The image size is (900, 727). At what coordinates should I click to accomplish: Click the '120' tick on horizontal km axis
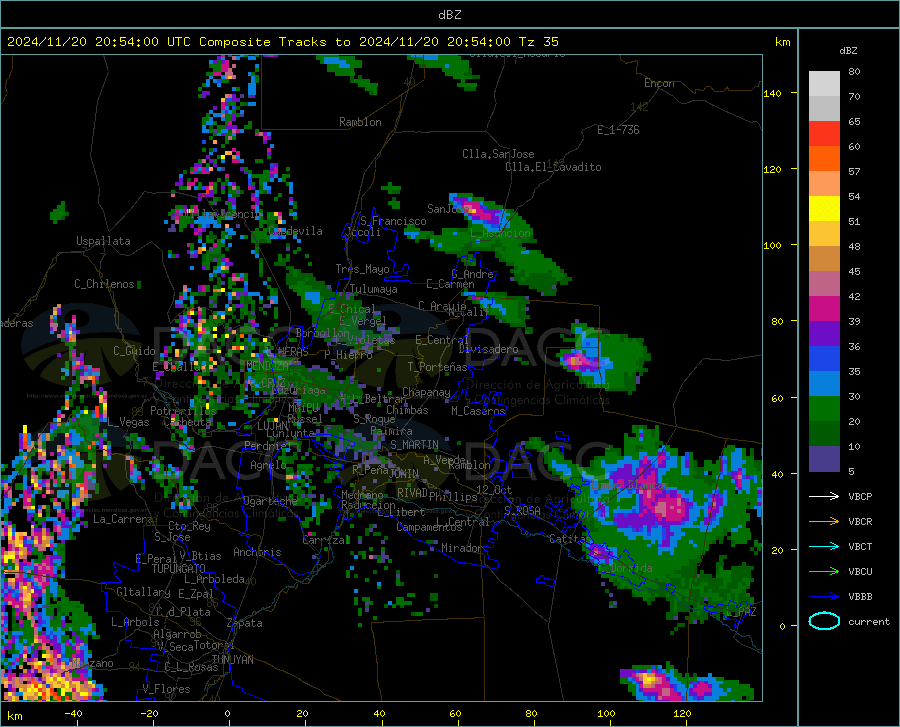682,713
